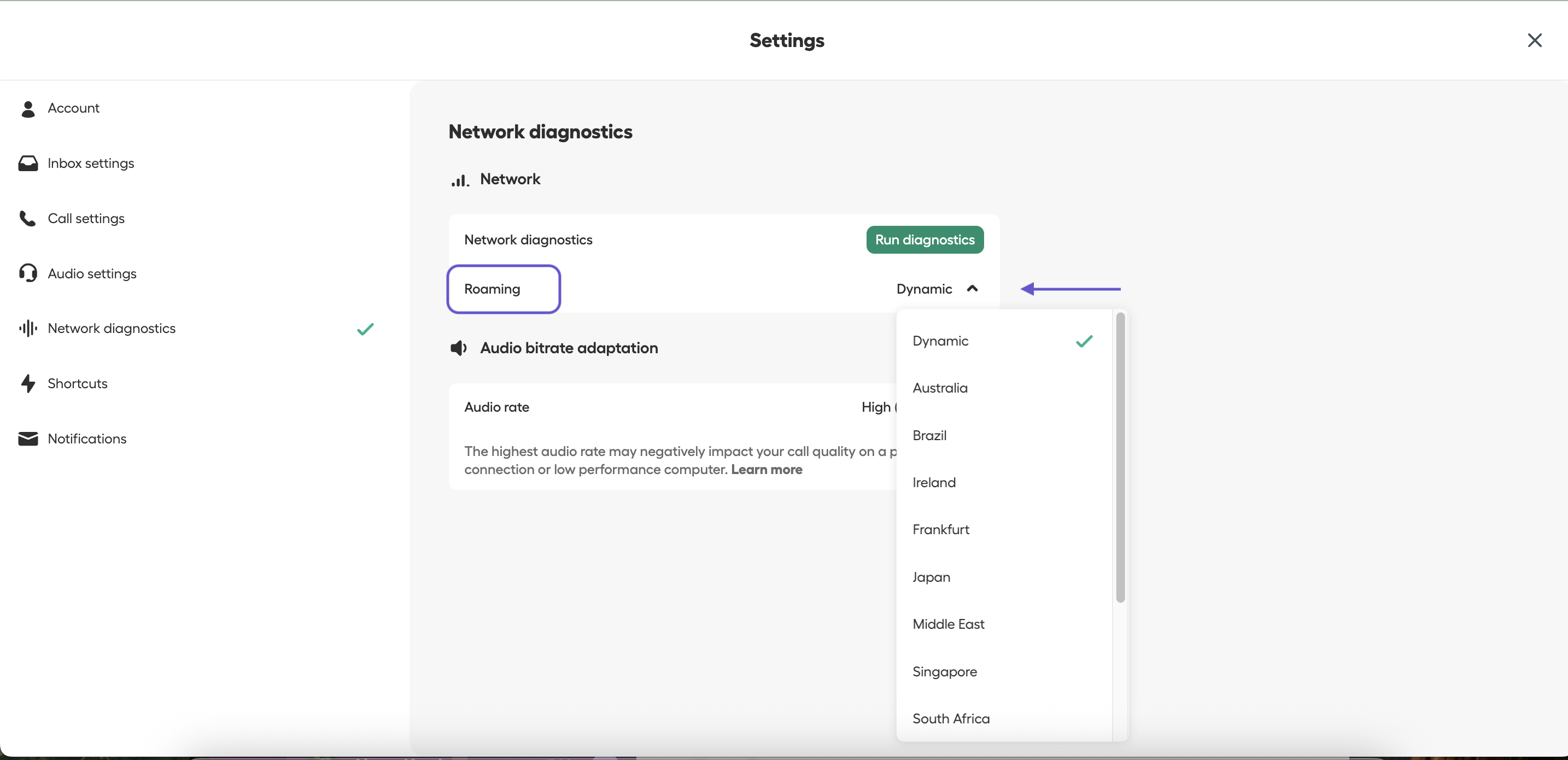
Task: Select Singapore roaming region
Action: click(x=1004, y=671)
